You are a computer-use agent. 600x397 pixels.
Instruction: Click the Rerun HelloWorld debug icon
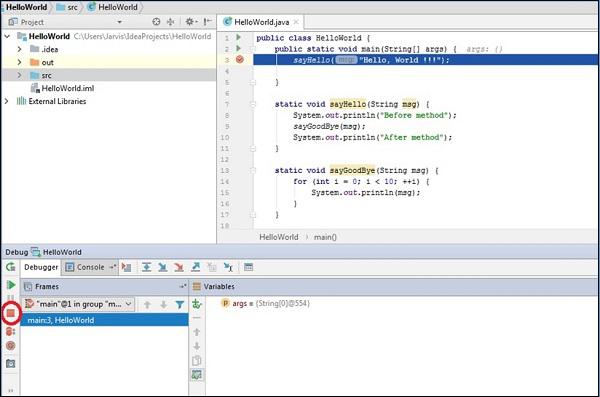pyautogui.click(x=11, y=267)
